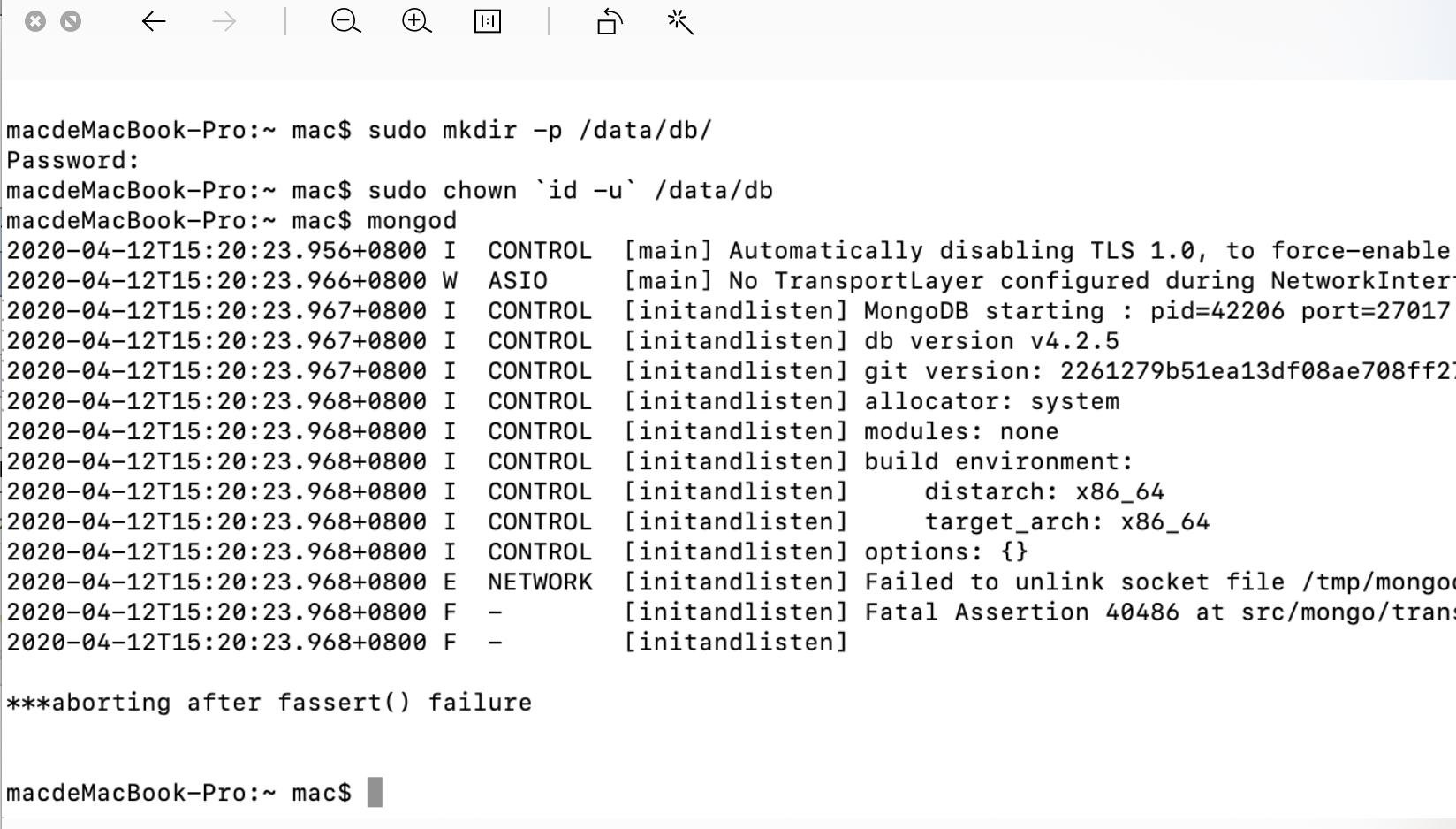Screen dimensions: 1456x829
Task: Activate the magic wand enhancement tool
Action: tap(680, 22)
